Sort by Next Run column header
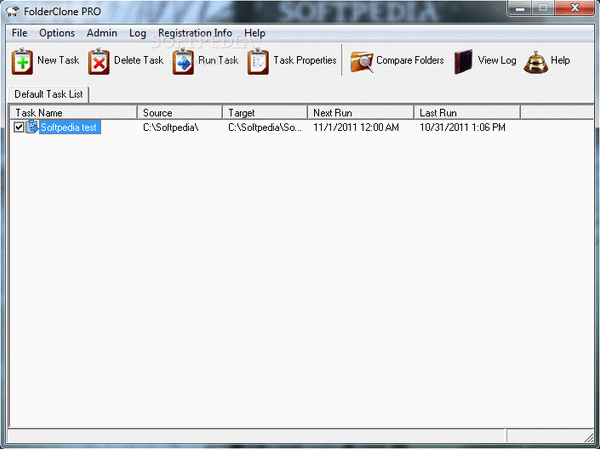Image resolution: width=600 pixels, height=449 pixels. click(x=360, y=113)
